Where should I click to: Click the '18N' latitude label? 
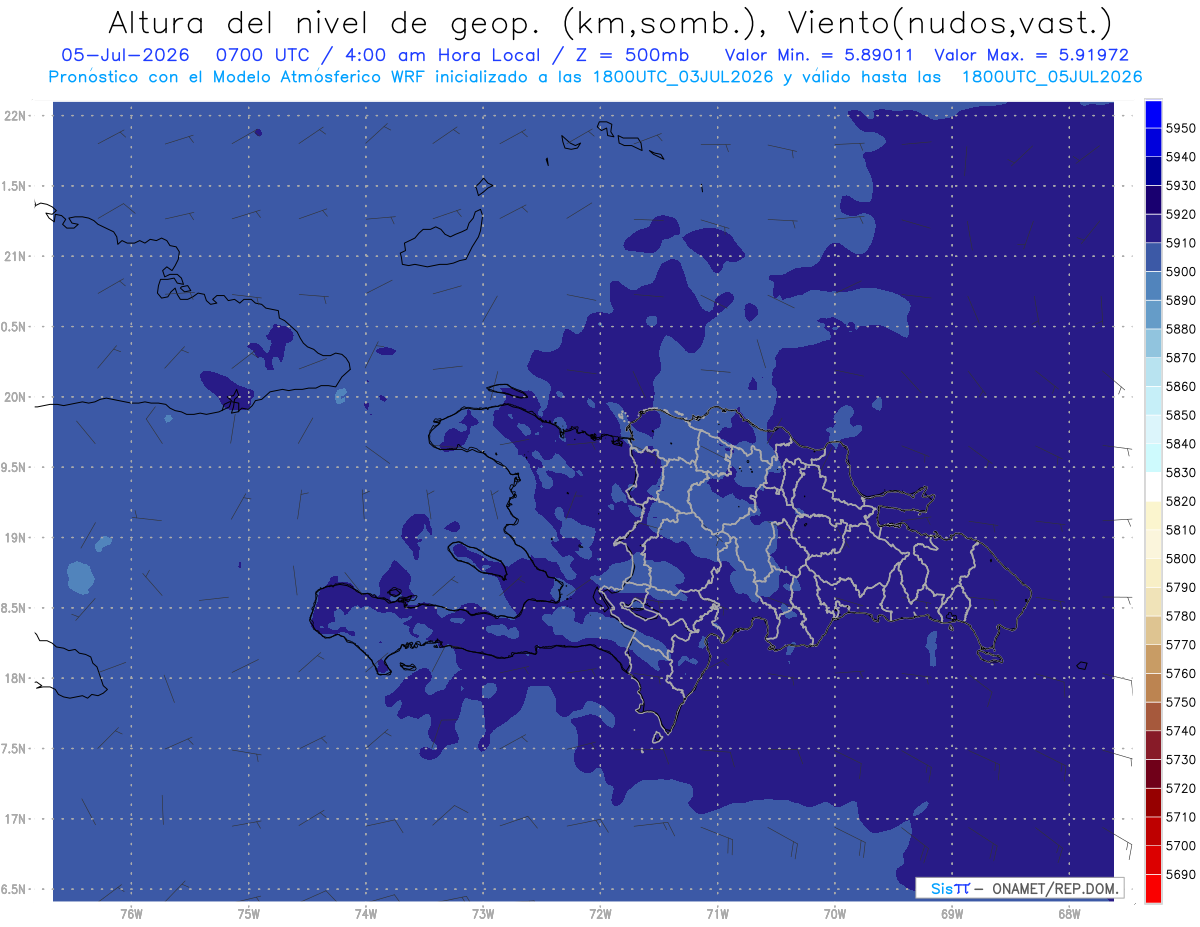17,678
